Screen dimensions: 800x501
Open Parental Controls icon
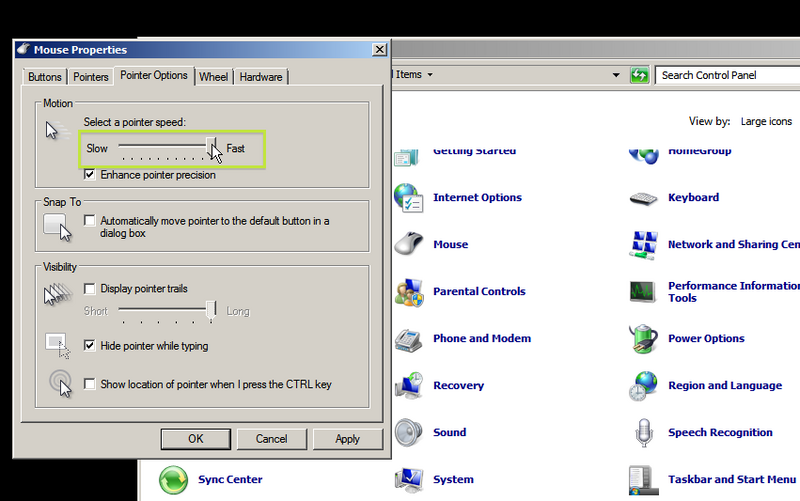(409, 292)
